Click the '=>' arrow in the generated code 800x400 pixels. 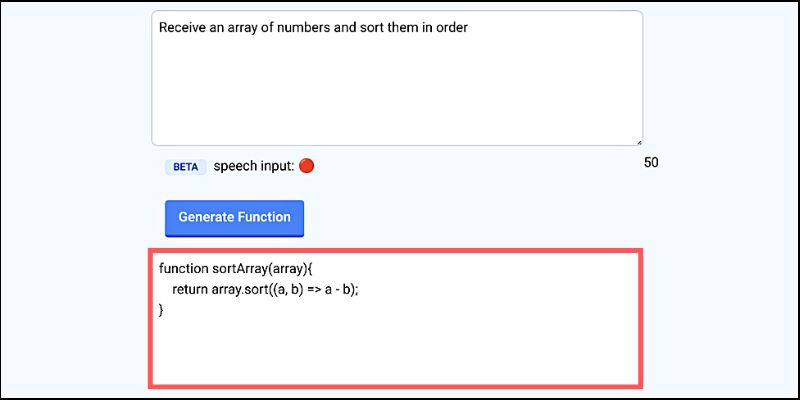click(x=314, y=290)
